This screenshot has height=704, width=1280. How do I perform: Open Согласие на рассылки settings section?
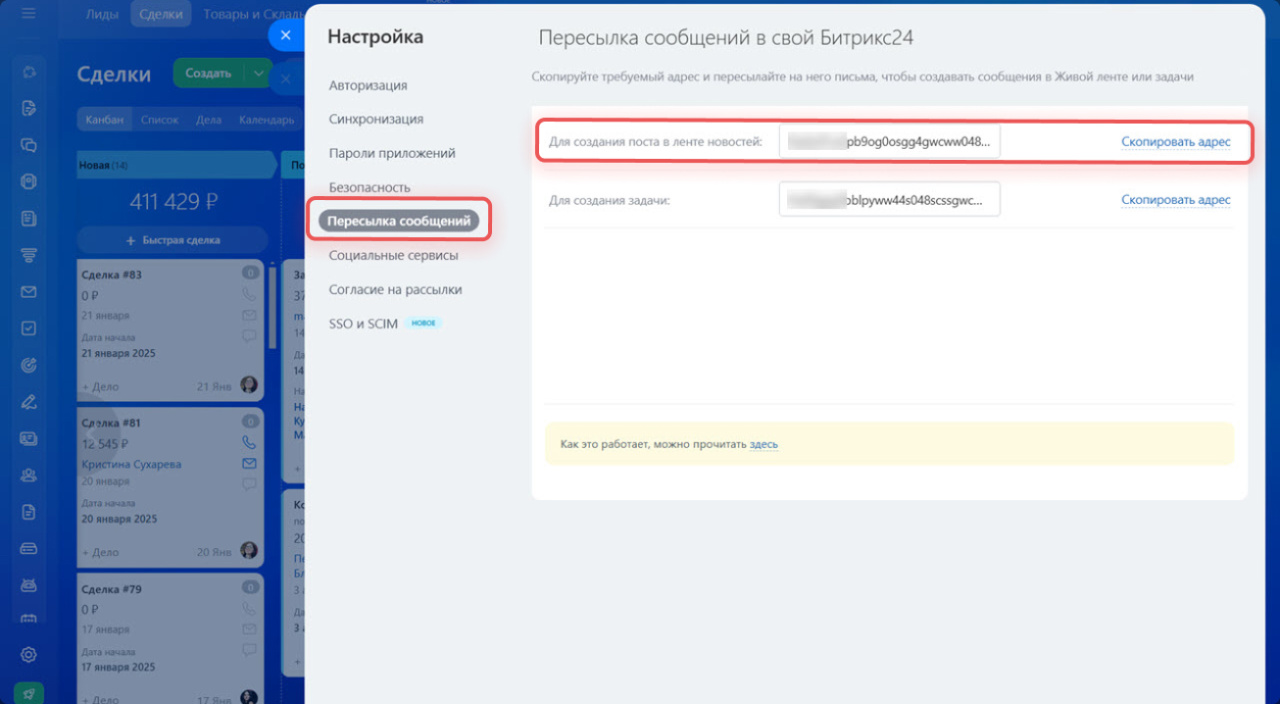(396, 289)
